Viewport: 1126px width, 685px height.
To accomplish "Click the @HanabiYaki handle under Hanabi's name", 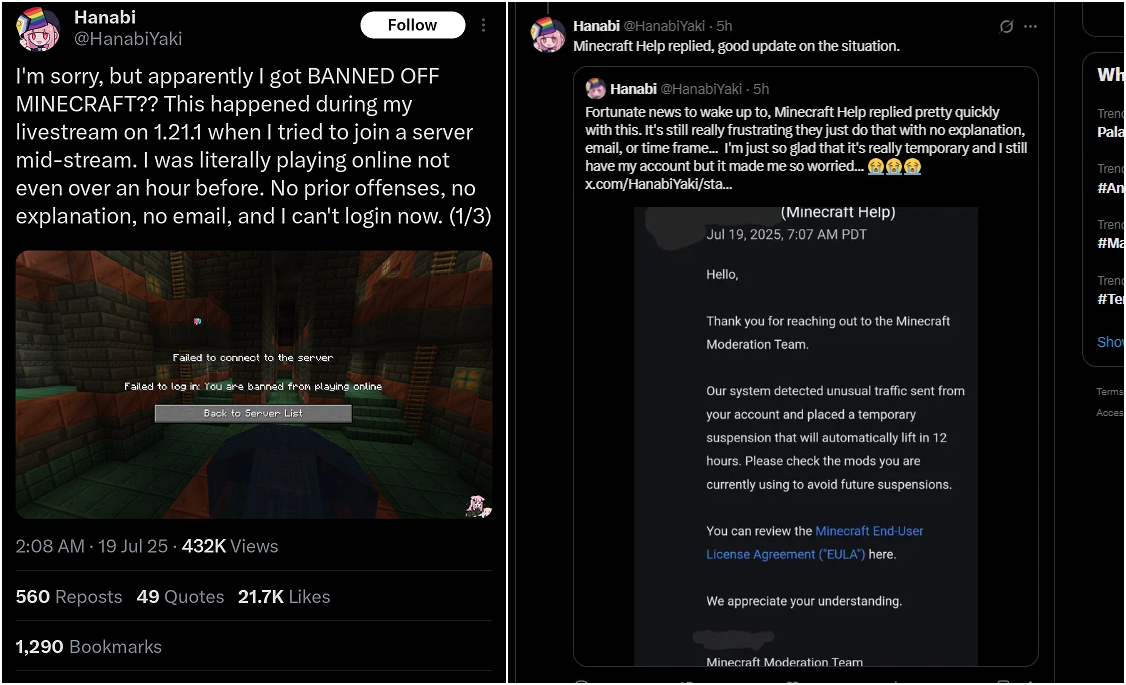I will pyautogui.click(x=128, y=39).
